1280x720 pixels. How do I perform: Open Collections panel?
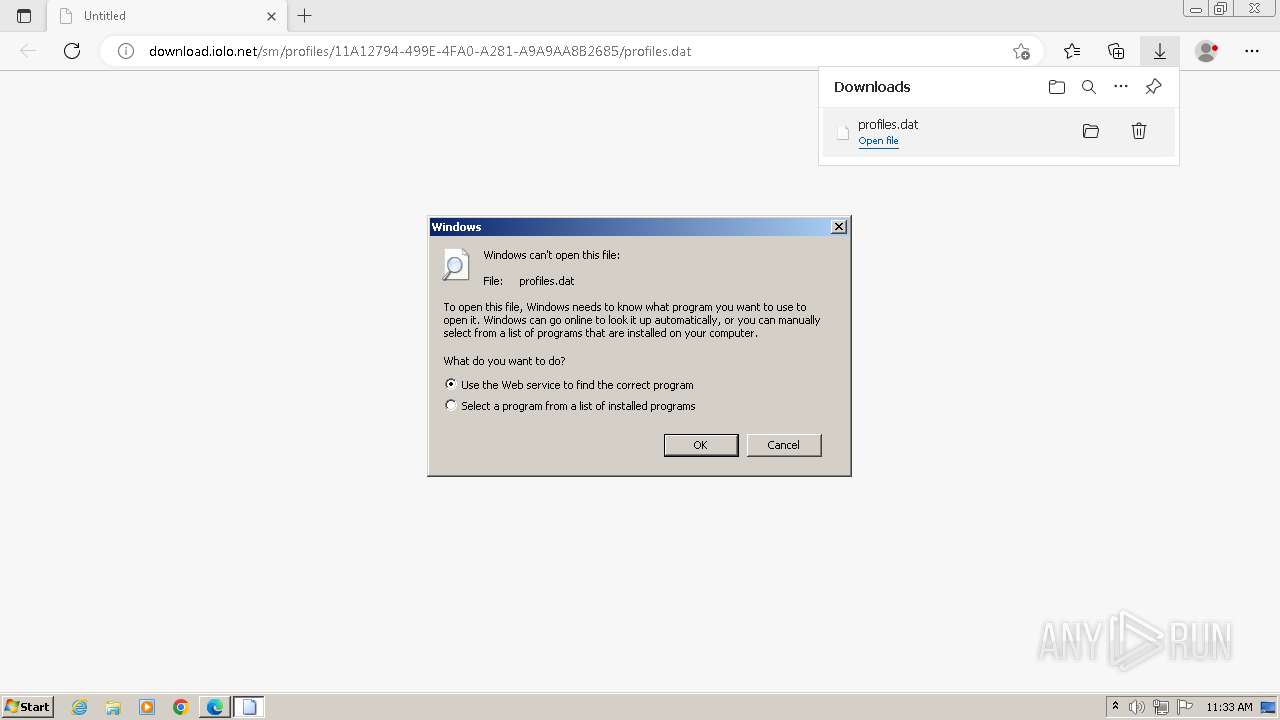[1116, 51]
